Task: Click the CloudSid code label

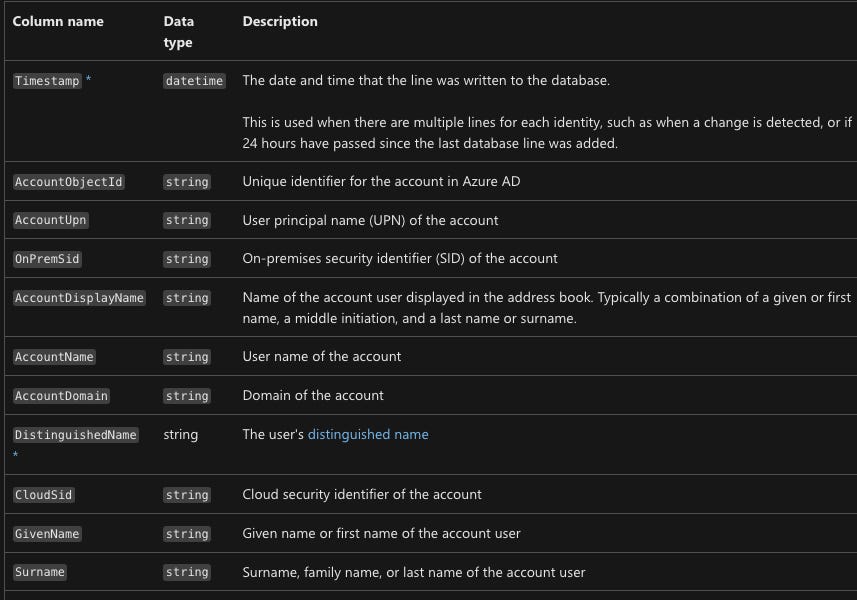Action: (x=44, y=494)
